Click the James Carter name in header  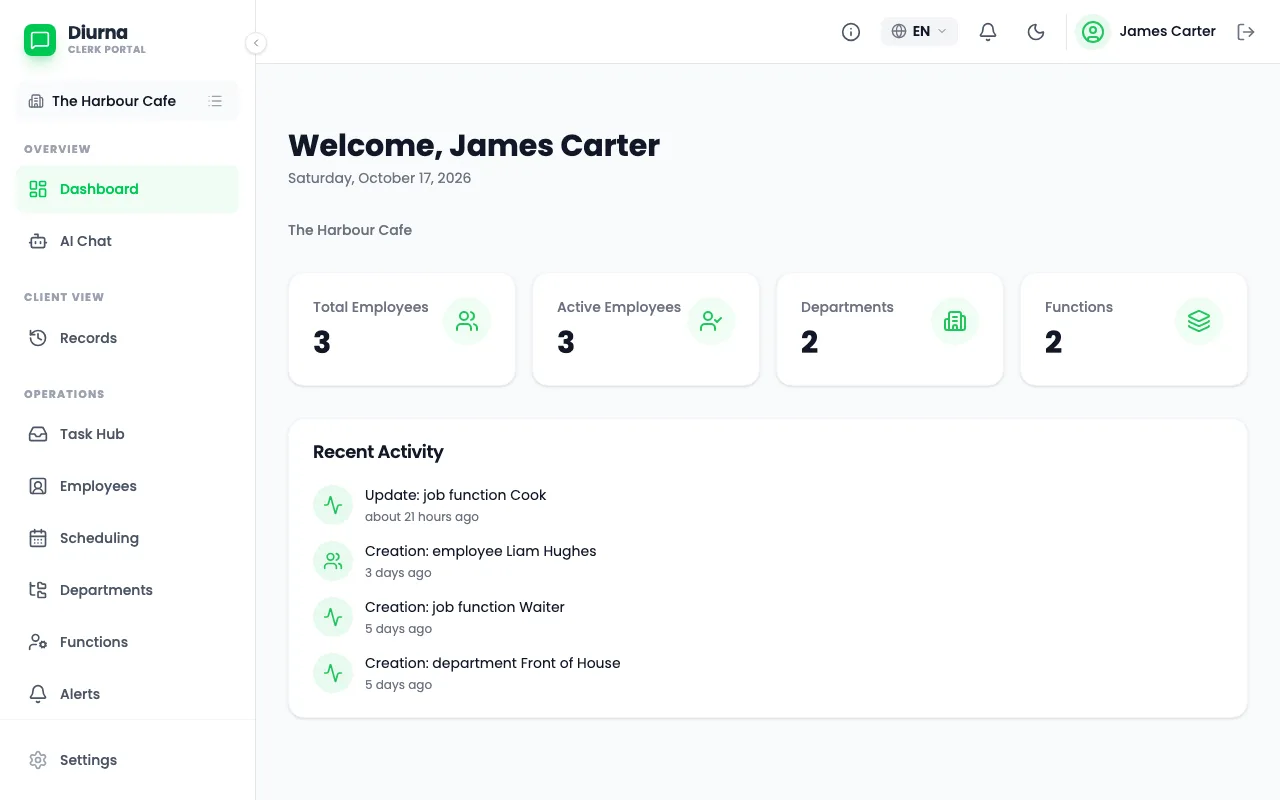[x=1167, y=31]
